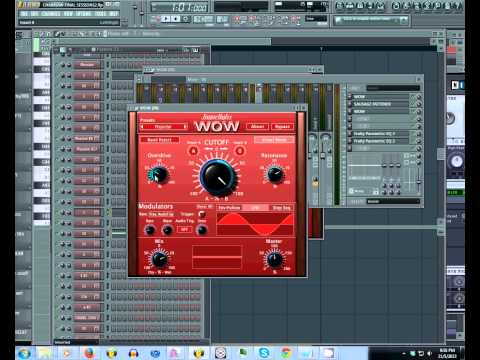Click mix level knob of Sausage Fattener slot
Screen dimensions: 480x360
[x=418, y=104]
